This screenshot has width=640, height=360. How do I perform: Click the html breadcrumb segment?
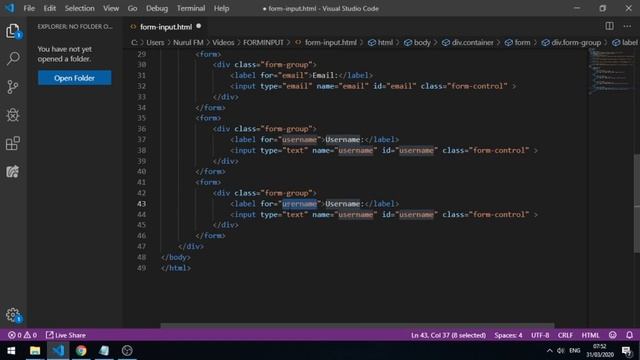coord(380,42)
